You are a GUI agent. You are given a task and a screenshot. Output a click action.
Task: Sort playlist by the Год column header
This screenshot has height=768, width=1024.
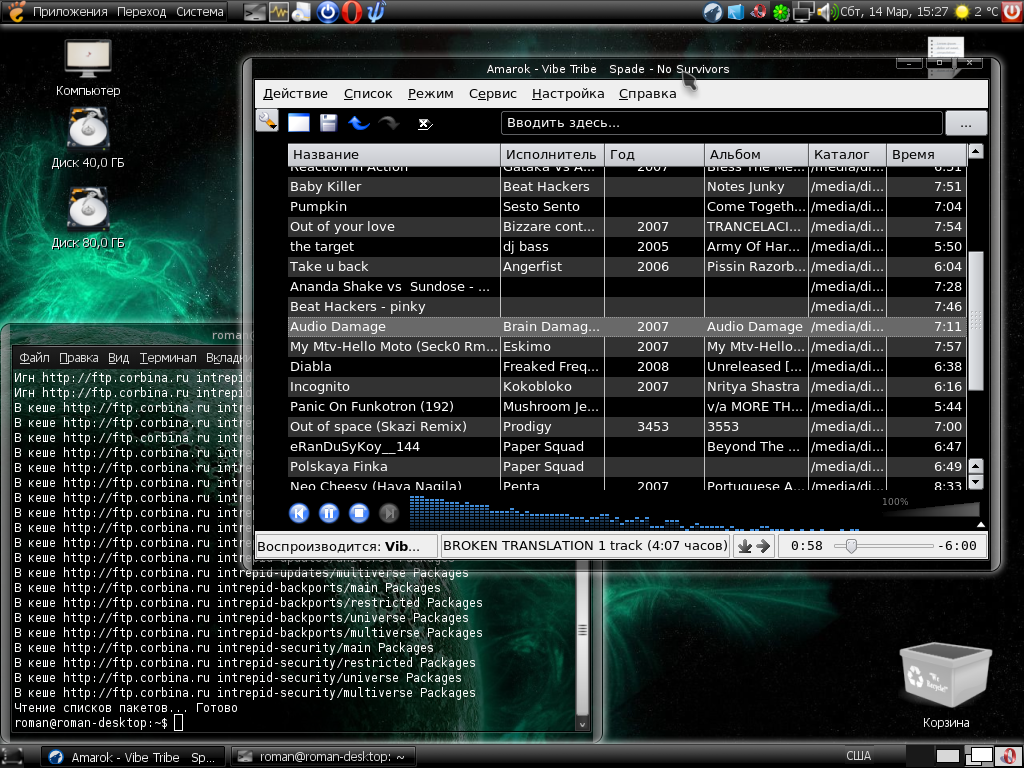click(654, 155)
